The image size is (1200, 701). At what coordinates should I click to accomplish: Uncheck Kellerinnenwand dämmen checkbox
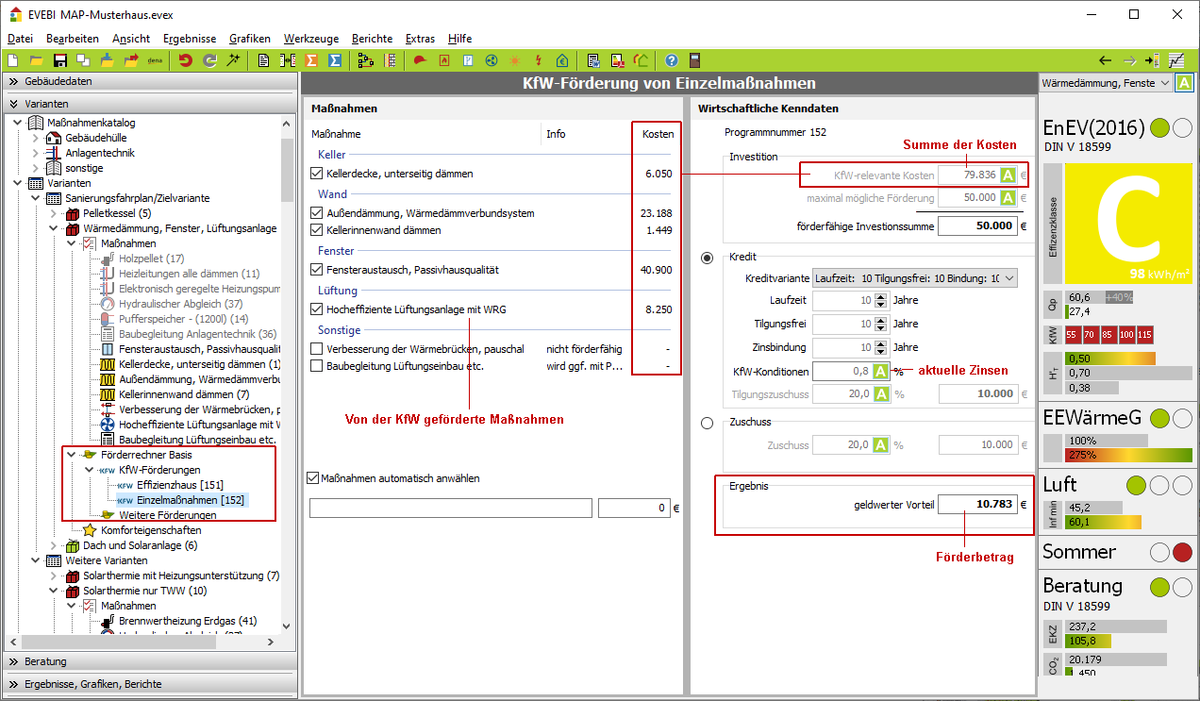click(x=317, y=230)
